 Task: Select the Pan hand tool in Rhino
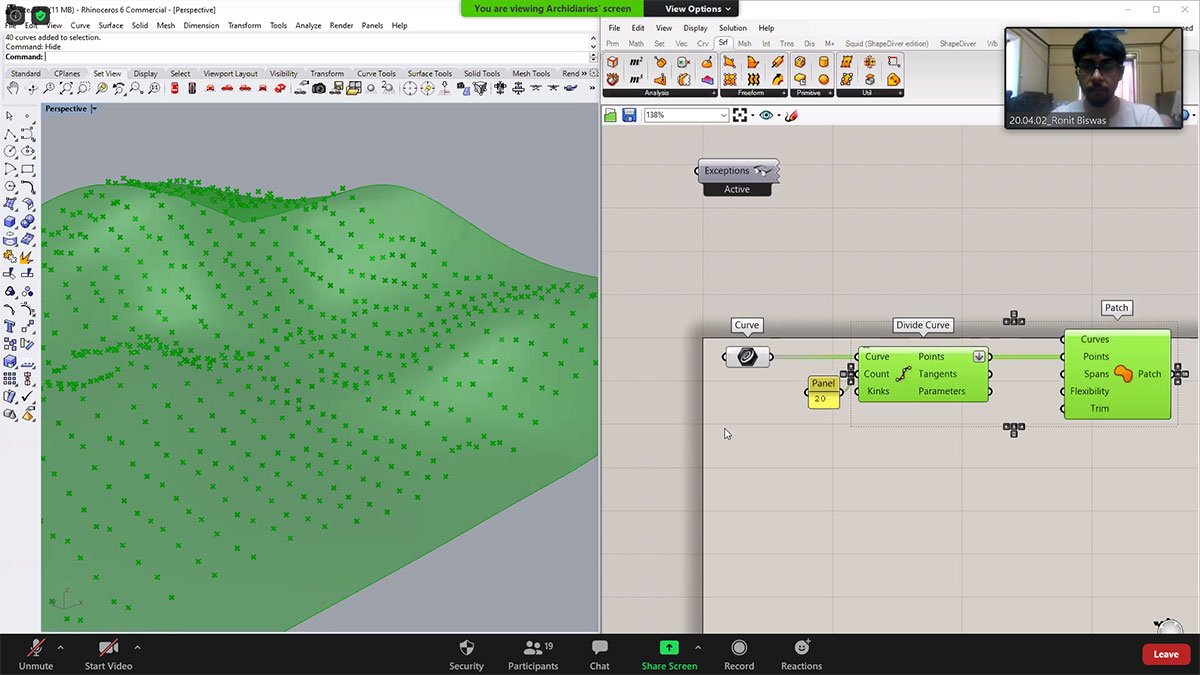click(13, 89)
